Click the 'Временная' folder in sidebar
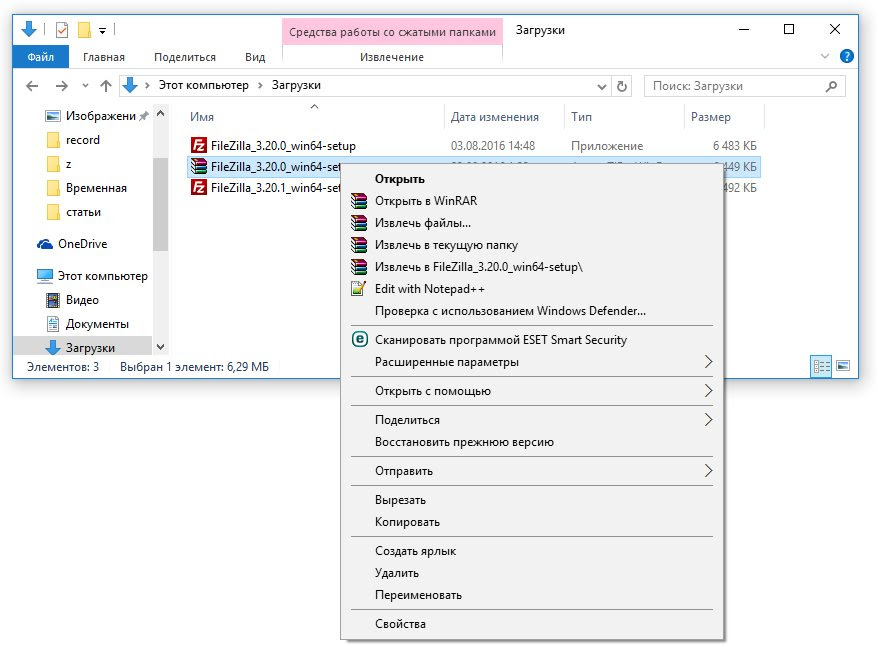The image size is (877, 647). tap(87, 188)
